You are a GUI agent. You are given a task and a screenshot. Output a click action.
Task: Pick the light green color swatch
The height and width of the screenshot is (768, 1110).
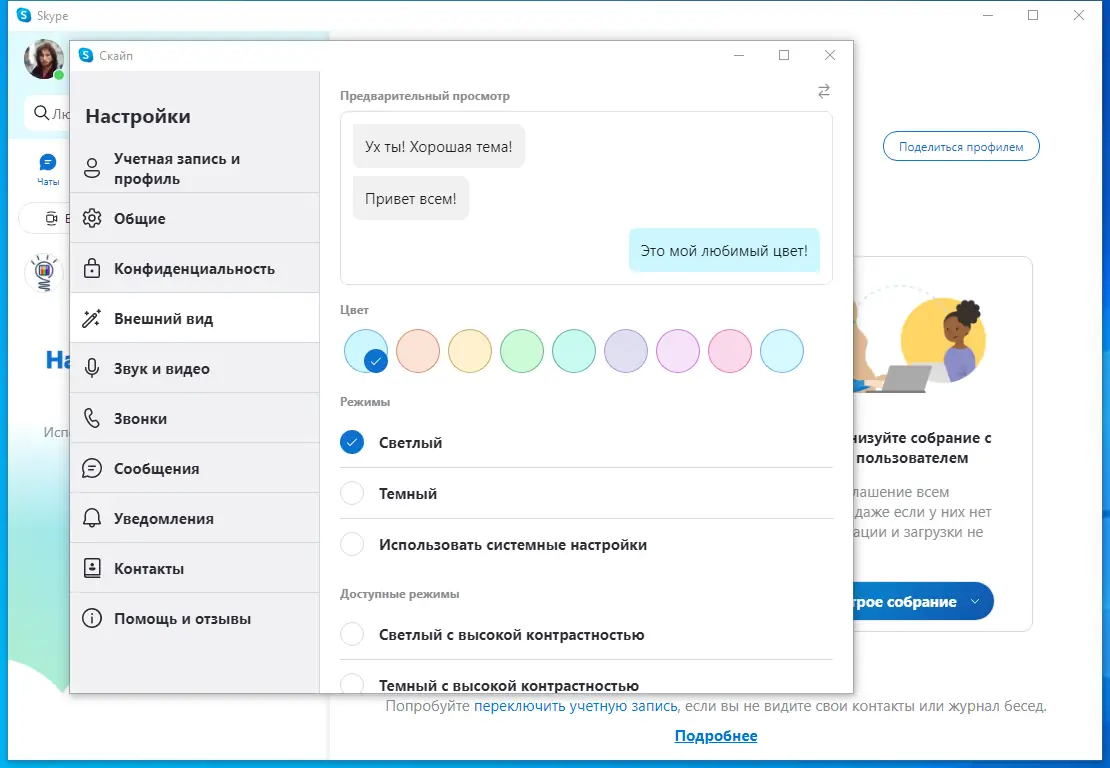point(522,351)
